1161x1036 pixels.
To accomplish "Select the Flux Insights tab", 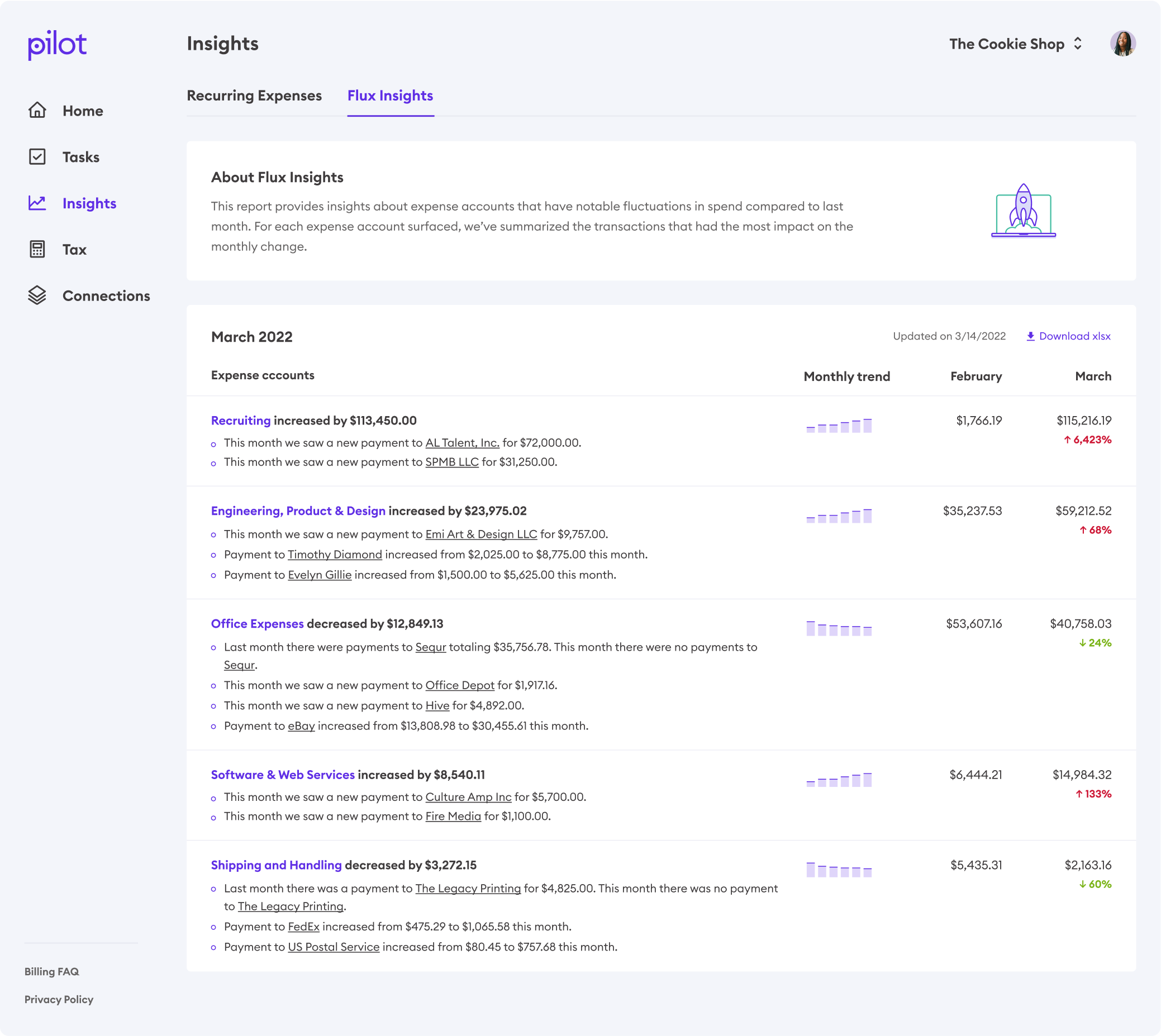I will (390, 96).
